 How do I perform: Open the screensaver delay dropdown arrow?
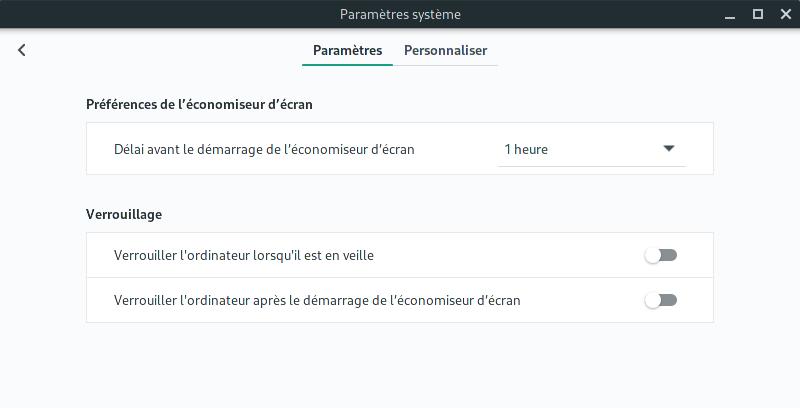[x=669, y=149]
